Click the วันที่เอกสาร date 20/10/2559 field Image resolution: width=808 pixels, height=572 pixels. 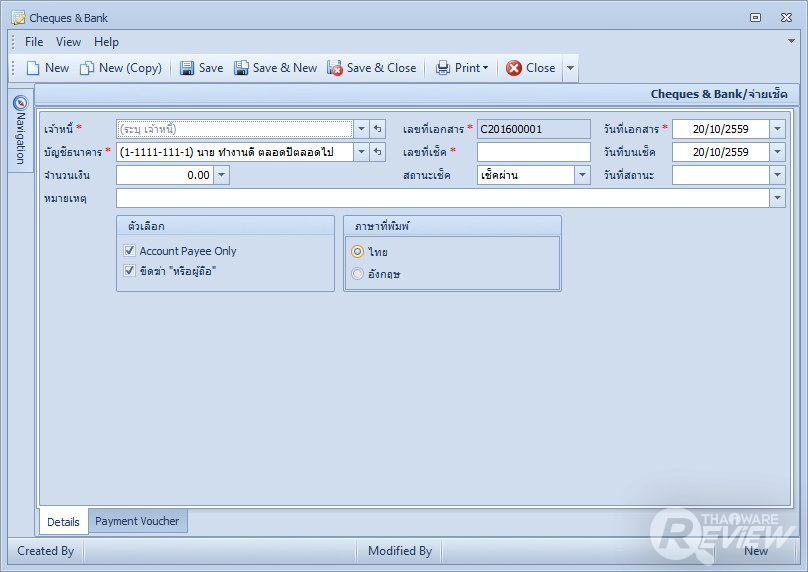point(720,129)
